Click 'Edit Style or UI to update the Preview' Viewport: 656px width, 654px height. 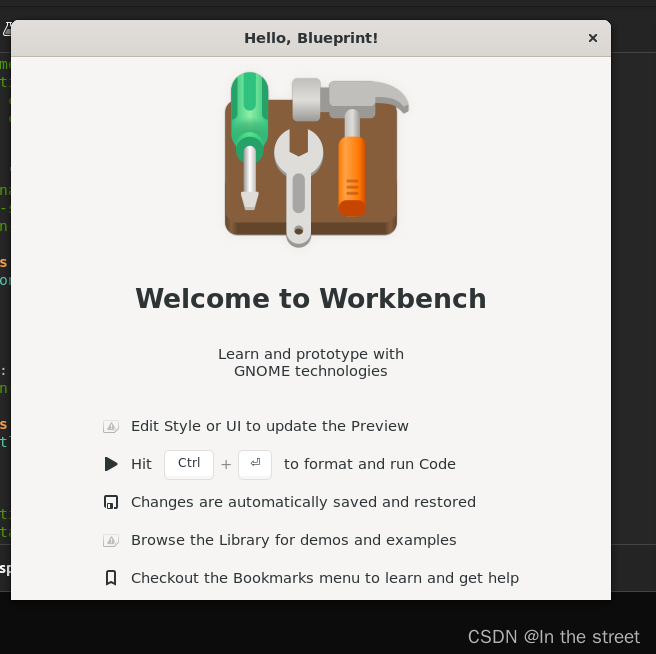tap(270, 426)
